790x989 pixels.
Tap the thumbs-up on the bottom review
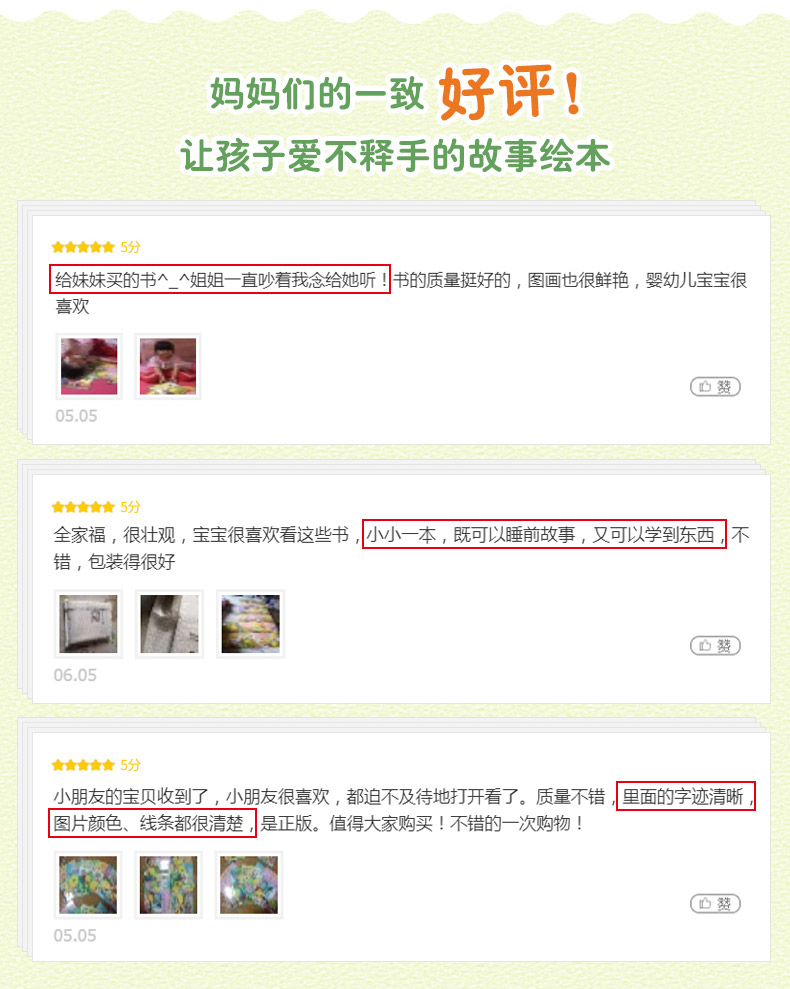pyautogui.click(x=715, y=904)
